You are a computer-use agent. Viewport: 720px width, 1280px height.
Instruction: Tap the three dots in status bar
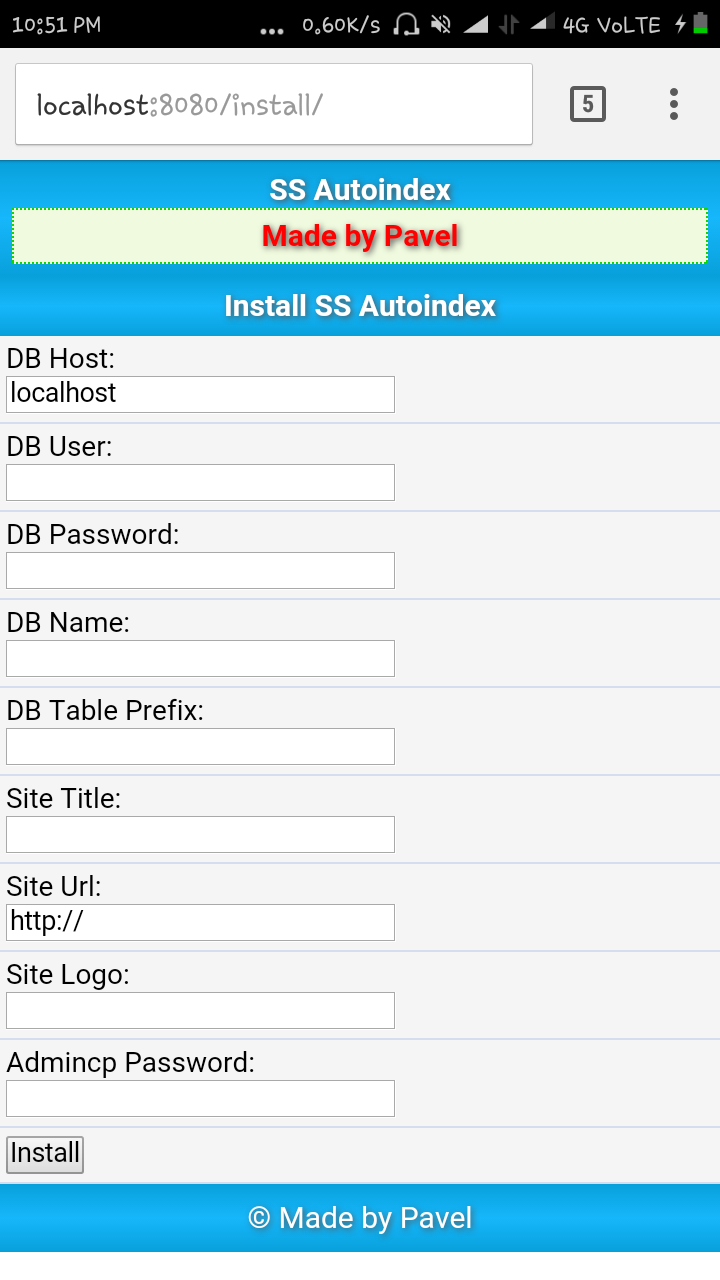click(272, 31)
